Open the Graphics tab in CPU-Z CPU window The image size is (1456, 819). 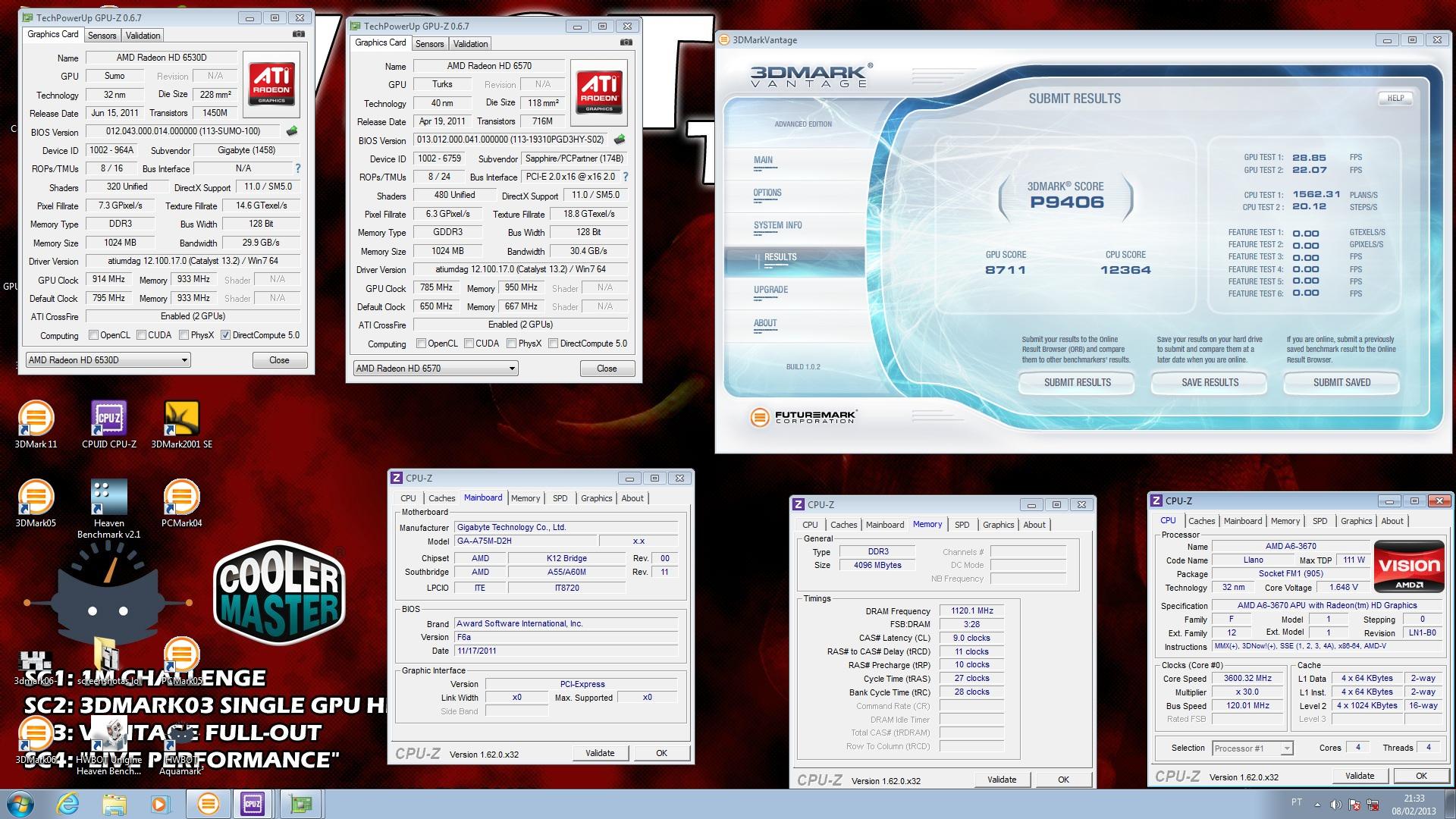[x=1356, y=521]
